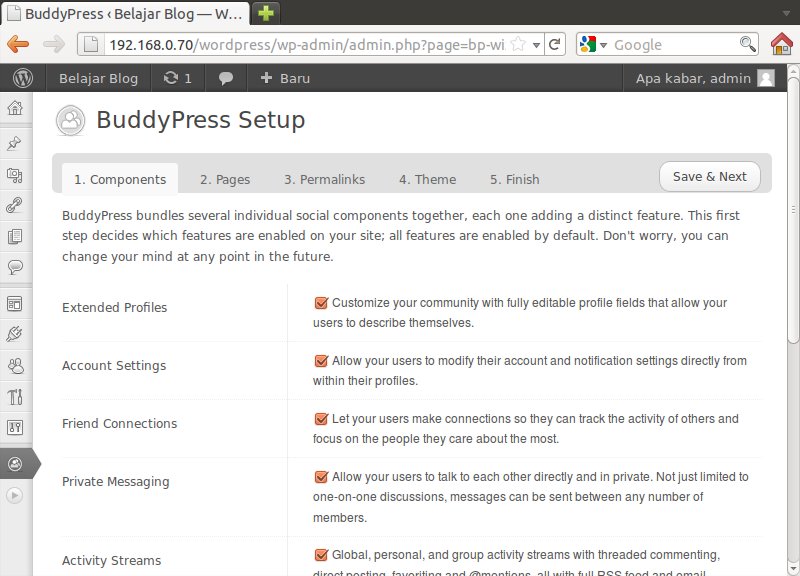Viewport: 800px width, 576px height.
Task: Click the BuddyPress Setup heading
Action: (x=201, y=120)
